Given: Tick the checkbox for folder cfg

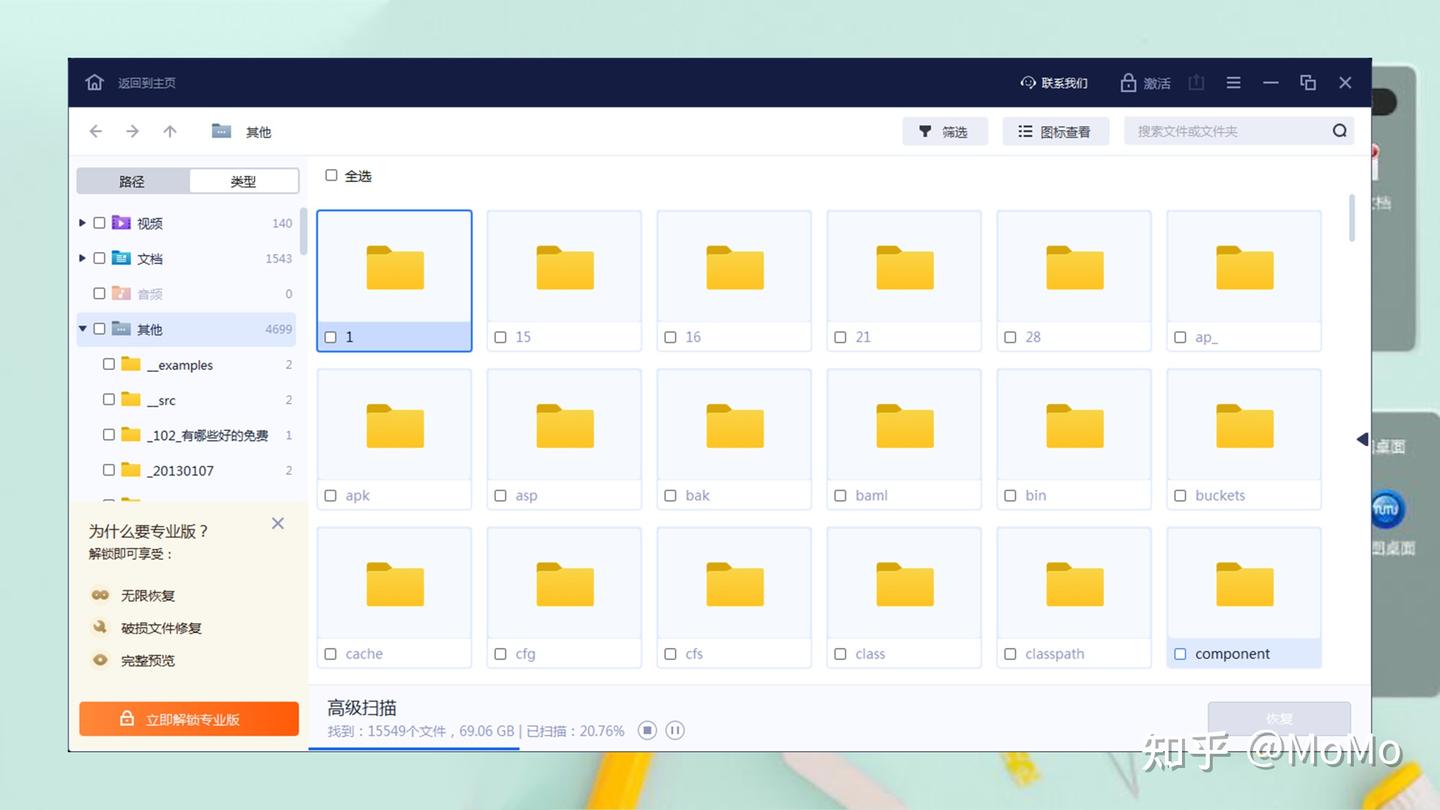Looking at the screenshot, I should [x=500, y=654].
